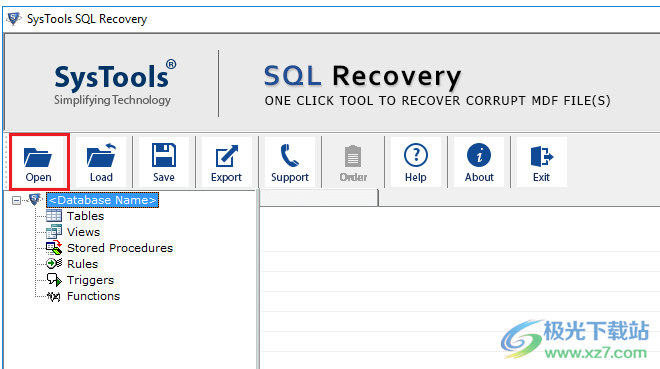Click the SysTools title bar app icon
The height and width of the screenshot is (369, 660).
click(14, 19)
